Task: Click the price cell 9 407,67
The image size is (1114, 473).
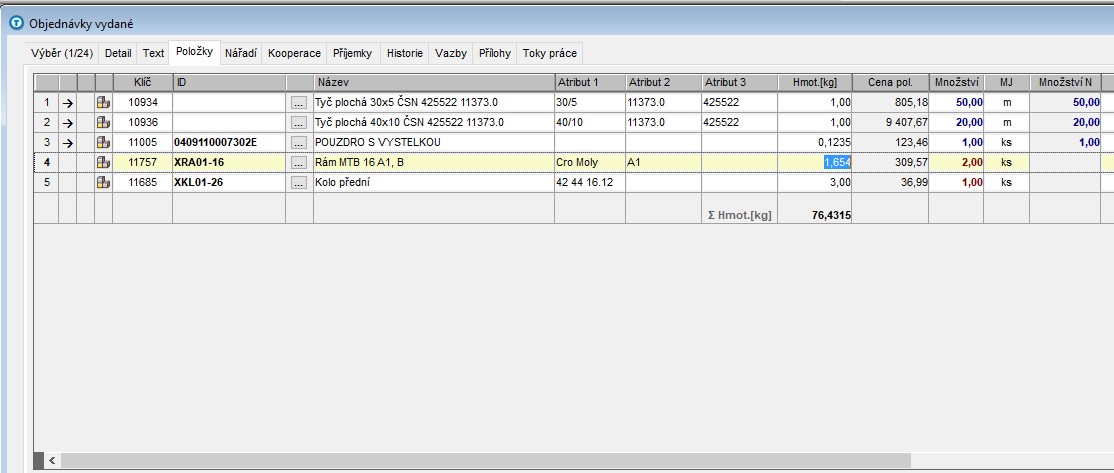Action: click(890, 123)
